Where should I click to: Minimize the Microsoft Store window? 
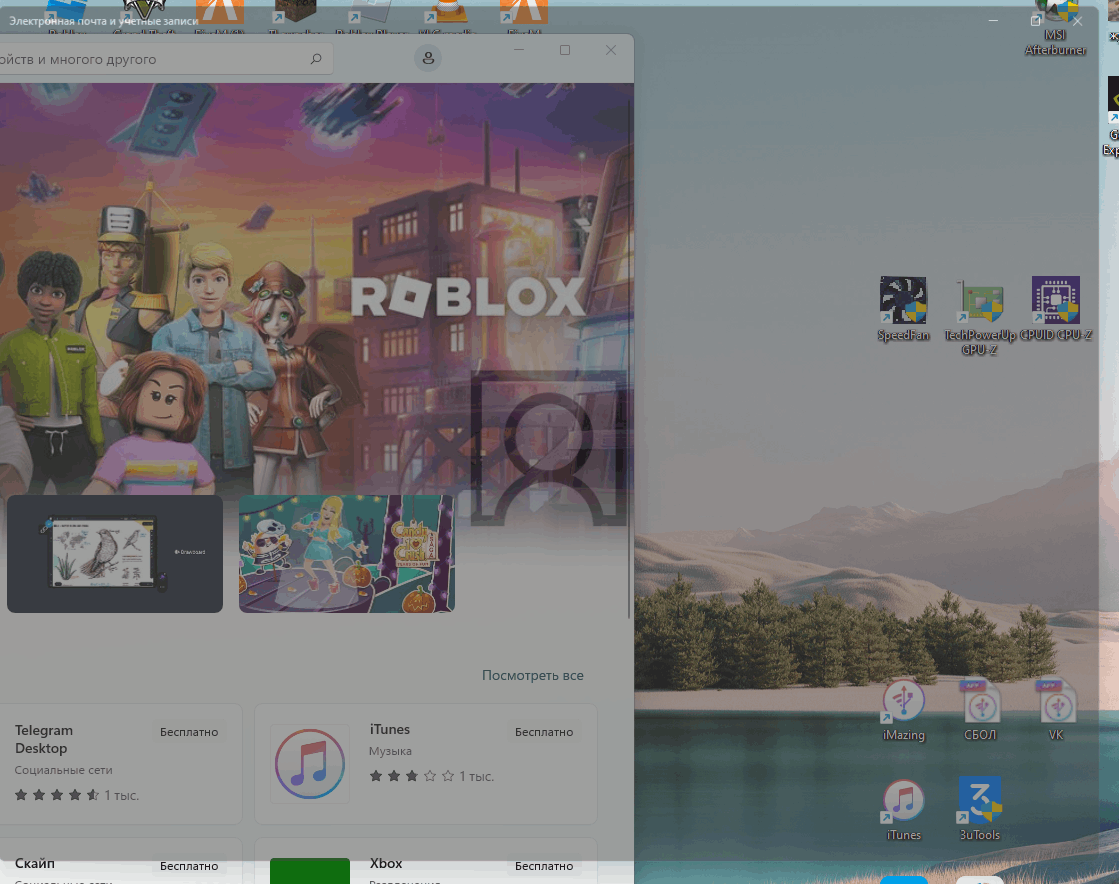click(519, 50)
